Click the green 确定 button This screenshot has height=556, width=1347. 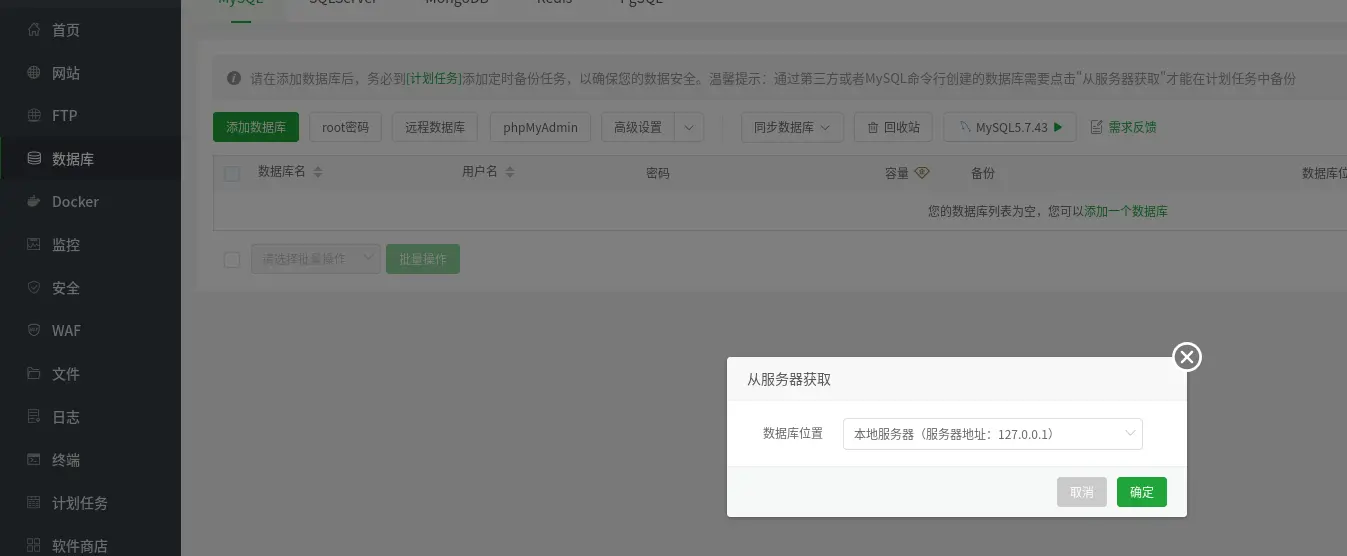1142,492
